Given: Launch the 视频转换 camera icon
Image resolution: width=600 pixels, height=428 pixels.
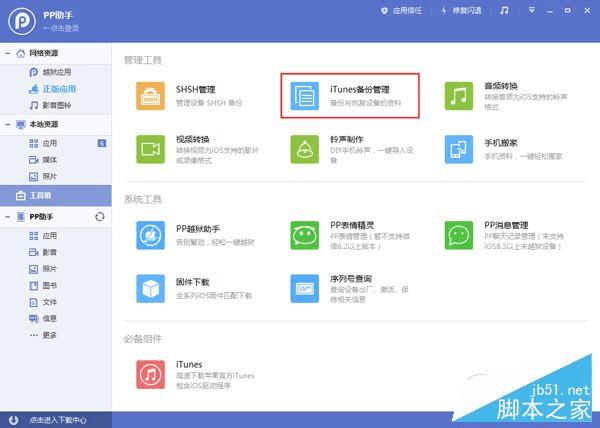Looking at the screenshot, I should point(150,149).
